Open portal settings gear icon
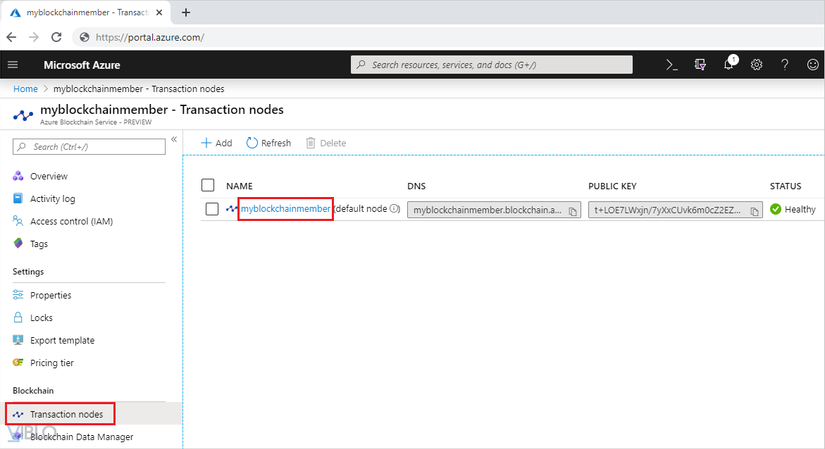The height and width of the screenshot is (449, 825). click(757, 65)
